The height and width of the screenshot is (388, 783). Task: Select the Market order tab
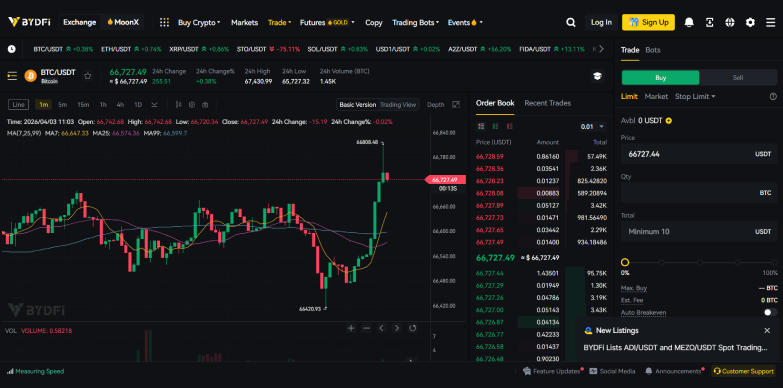[656, 96]
